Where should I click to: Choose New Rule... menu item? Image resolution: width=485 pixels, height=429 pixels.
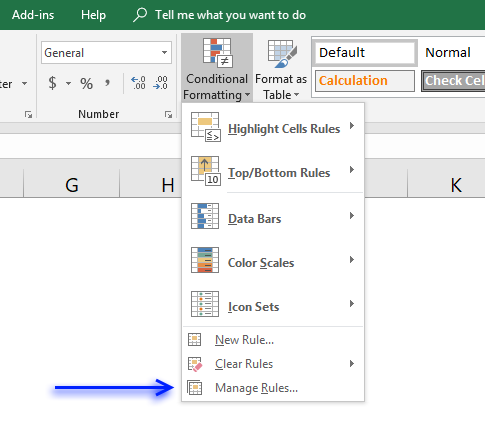tap(273, 340)
